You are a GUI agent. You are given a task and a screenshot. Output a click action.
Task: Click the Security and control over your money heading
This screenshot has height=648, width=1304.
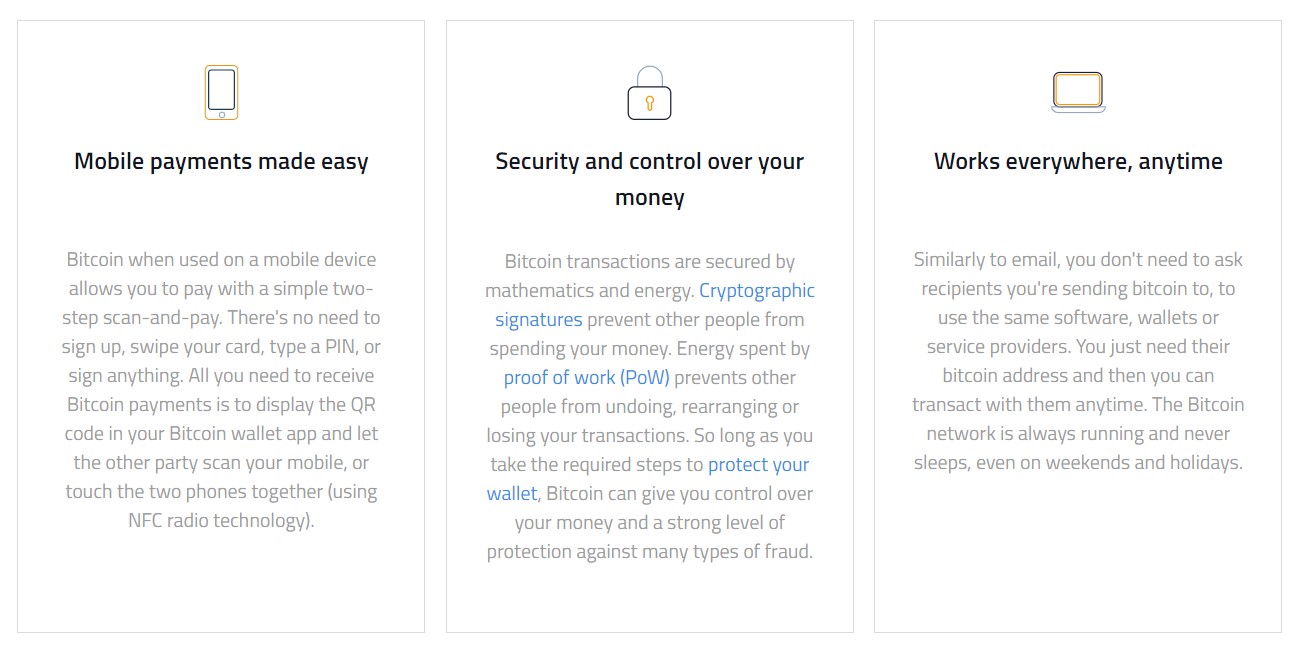(649, 179)
